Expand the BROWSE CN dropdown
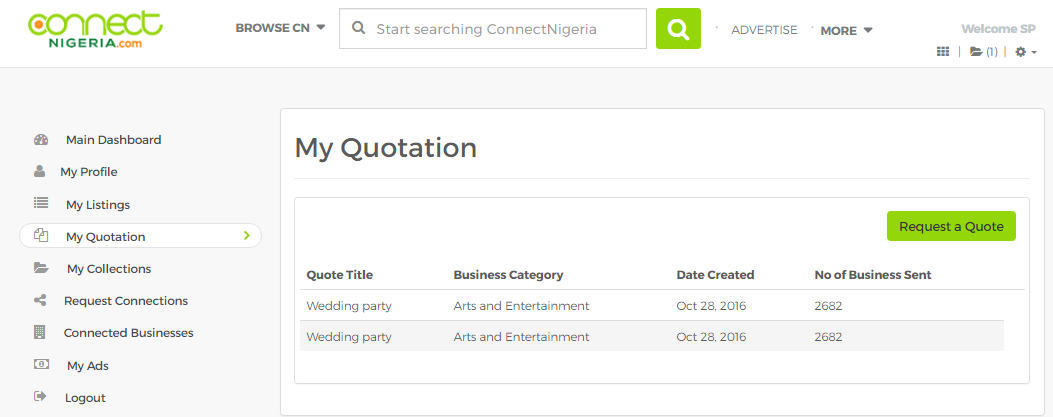 click(280, 28)
